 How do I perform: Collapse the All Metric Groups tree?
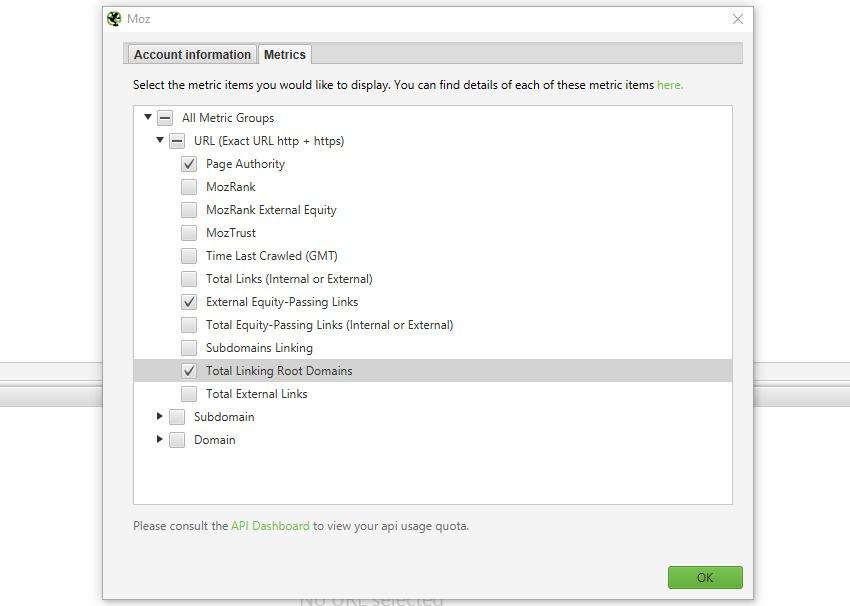click(148, 118)
